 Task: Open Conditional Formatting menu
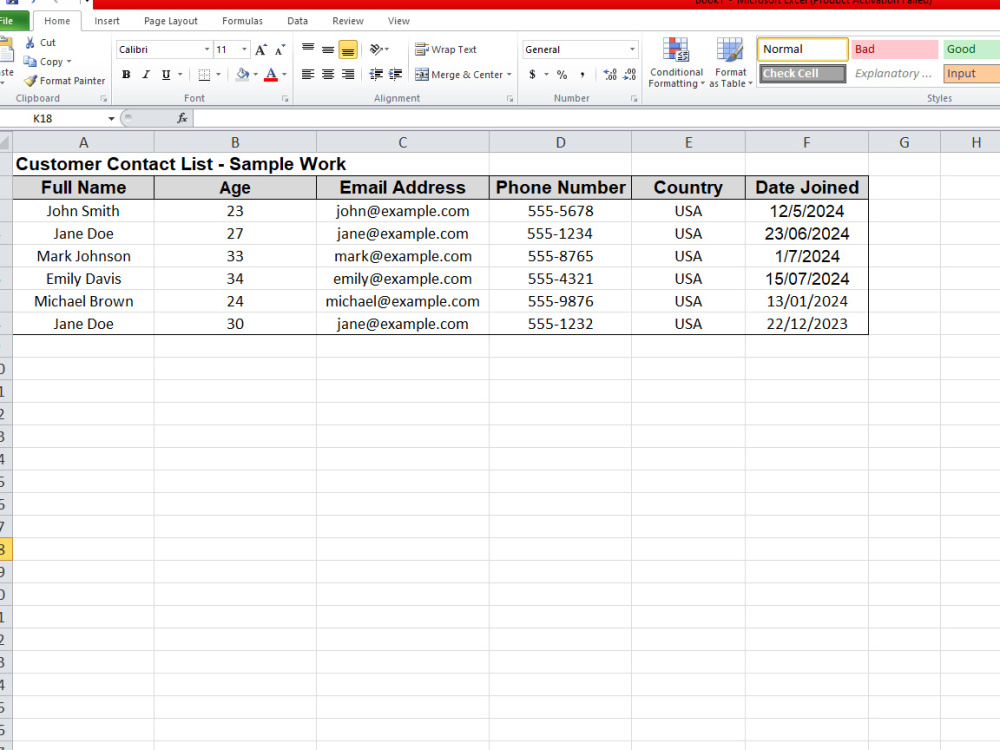point(676,62)
